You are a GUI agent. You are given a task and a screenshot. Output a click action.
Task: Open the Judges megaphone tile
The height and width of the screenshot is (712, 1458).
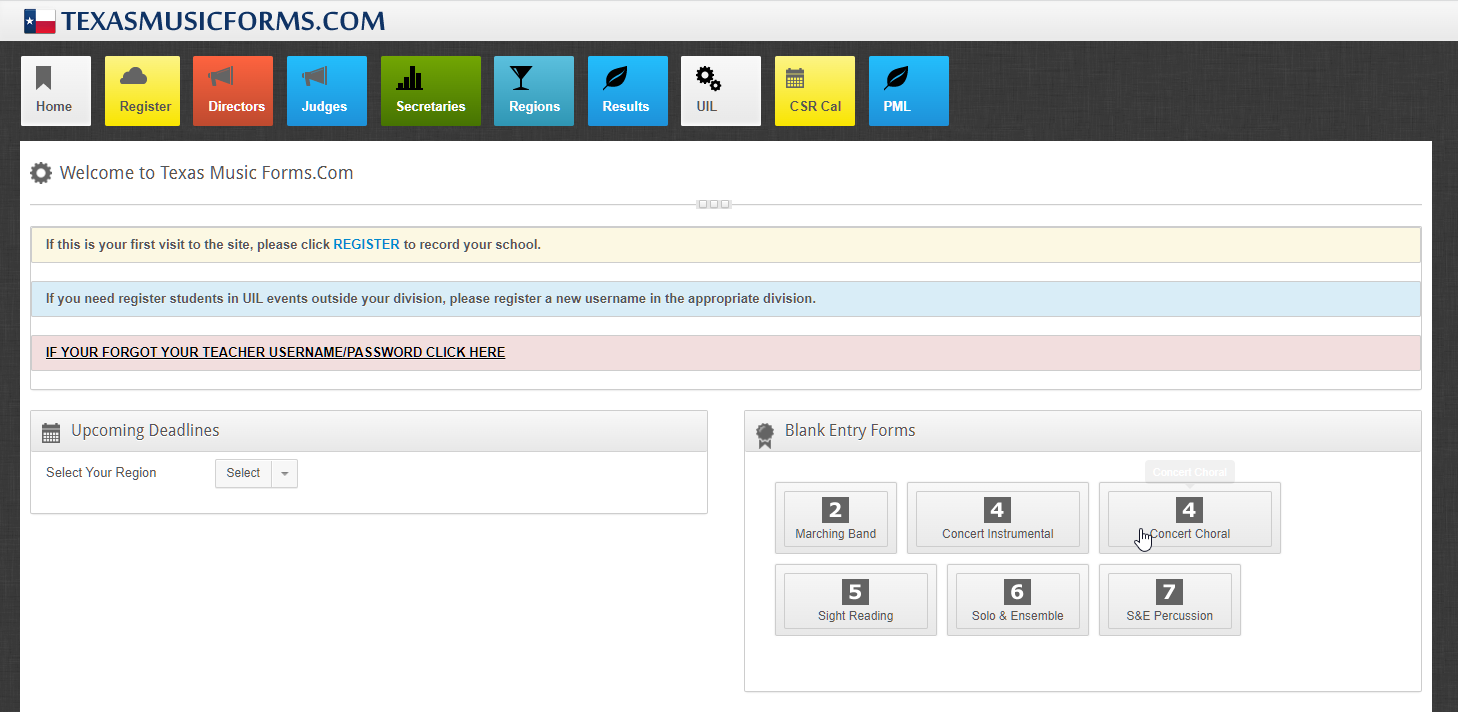326,91
